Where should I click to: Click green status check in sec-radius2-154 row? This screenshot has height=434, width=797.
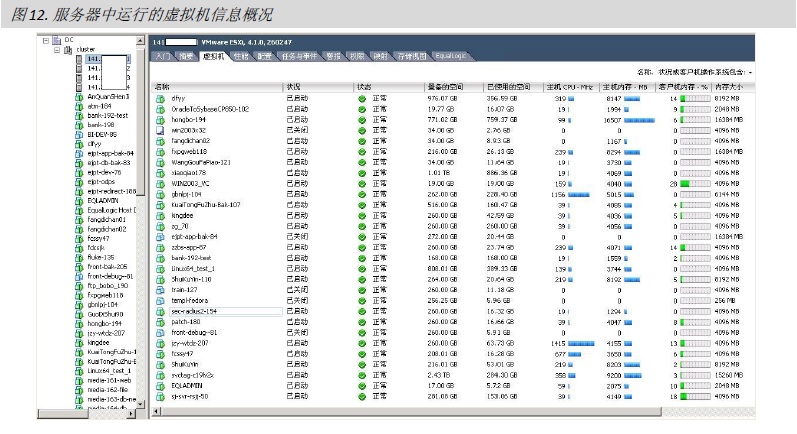click(x=362, y=311)
